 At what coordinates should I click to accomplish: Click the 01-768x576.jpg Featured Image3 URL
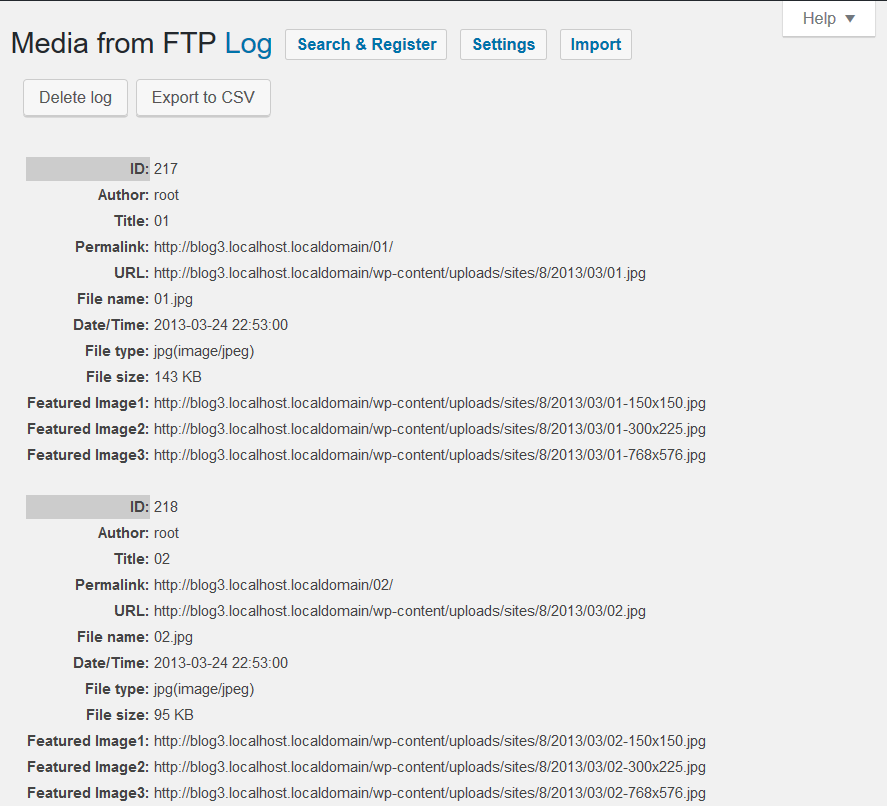[429, 455]
